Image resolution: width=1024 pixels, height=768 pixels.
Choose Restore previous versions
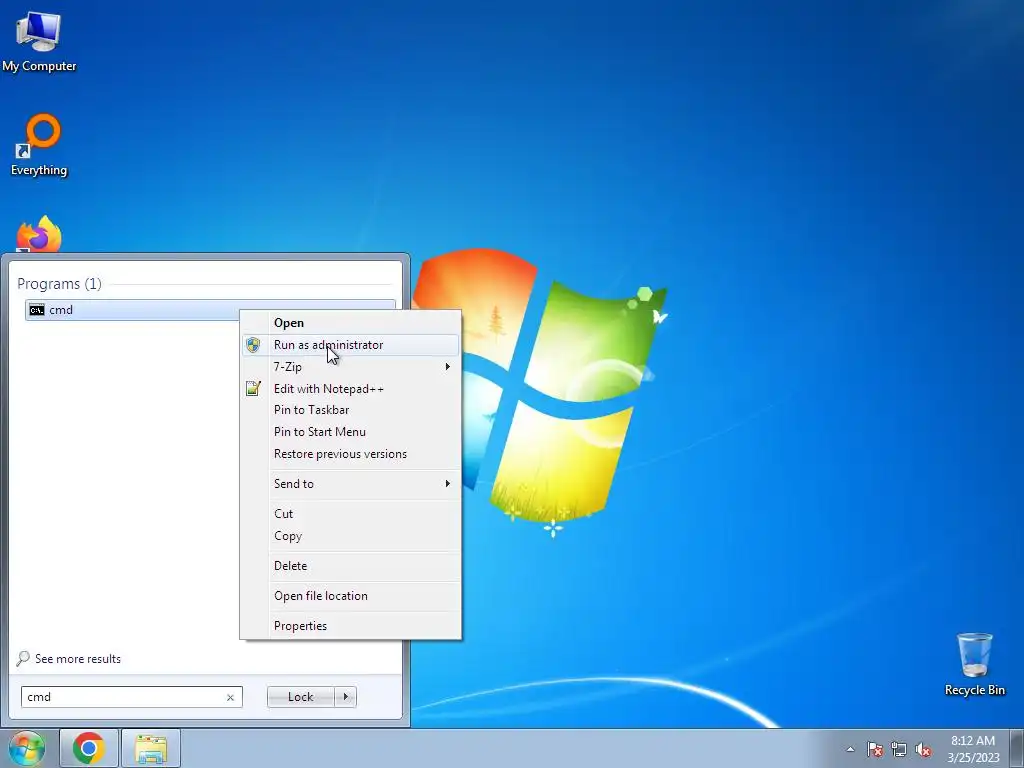point(351,454)
